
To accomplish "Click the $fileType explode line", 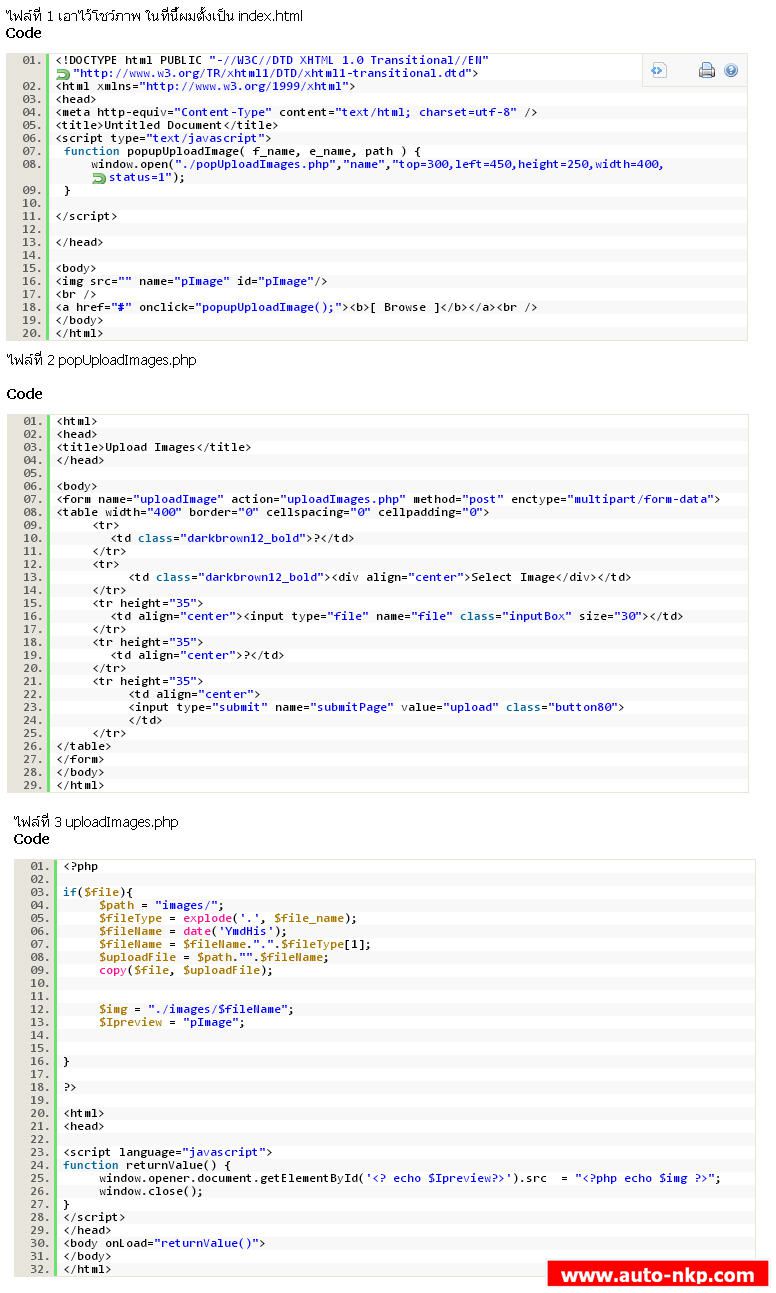I will pos(227,918).
